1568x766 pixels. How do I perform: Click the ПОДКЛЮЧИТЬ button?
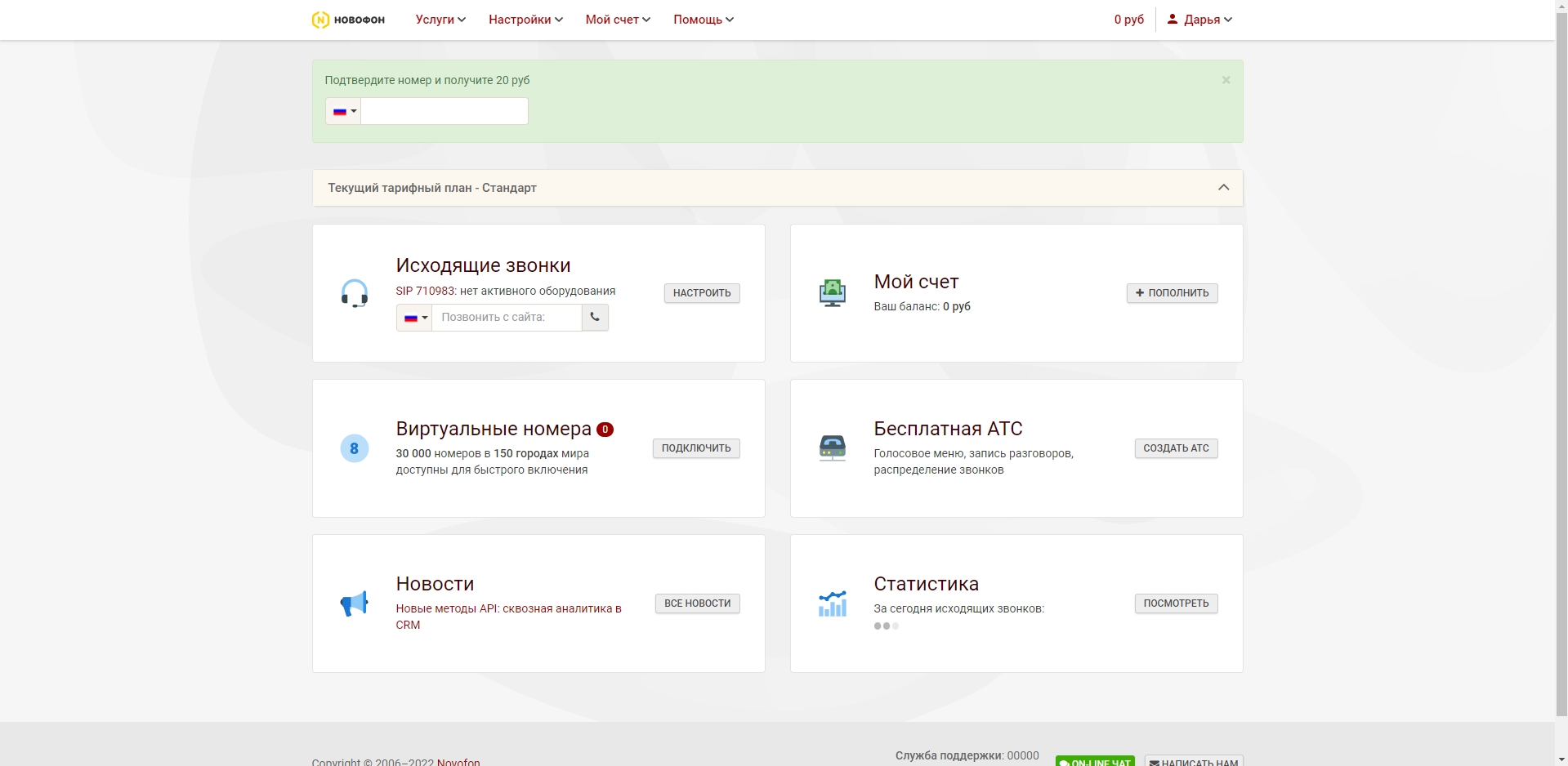point(696,448)
